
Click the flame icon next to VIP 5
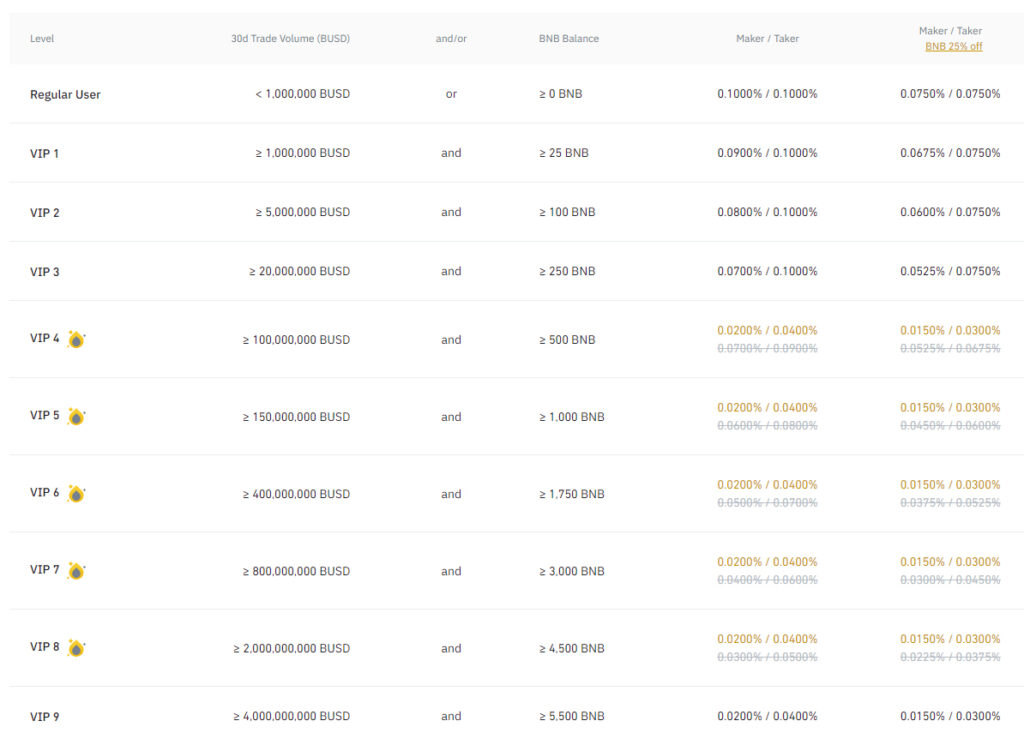(x=76, y=417)
